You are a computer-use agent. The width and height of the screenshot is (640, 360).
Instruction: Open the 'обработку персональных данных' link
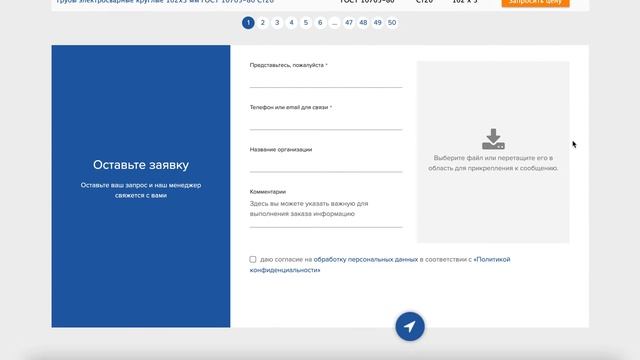coord(366,259)
